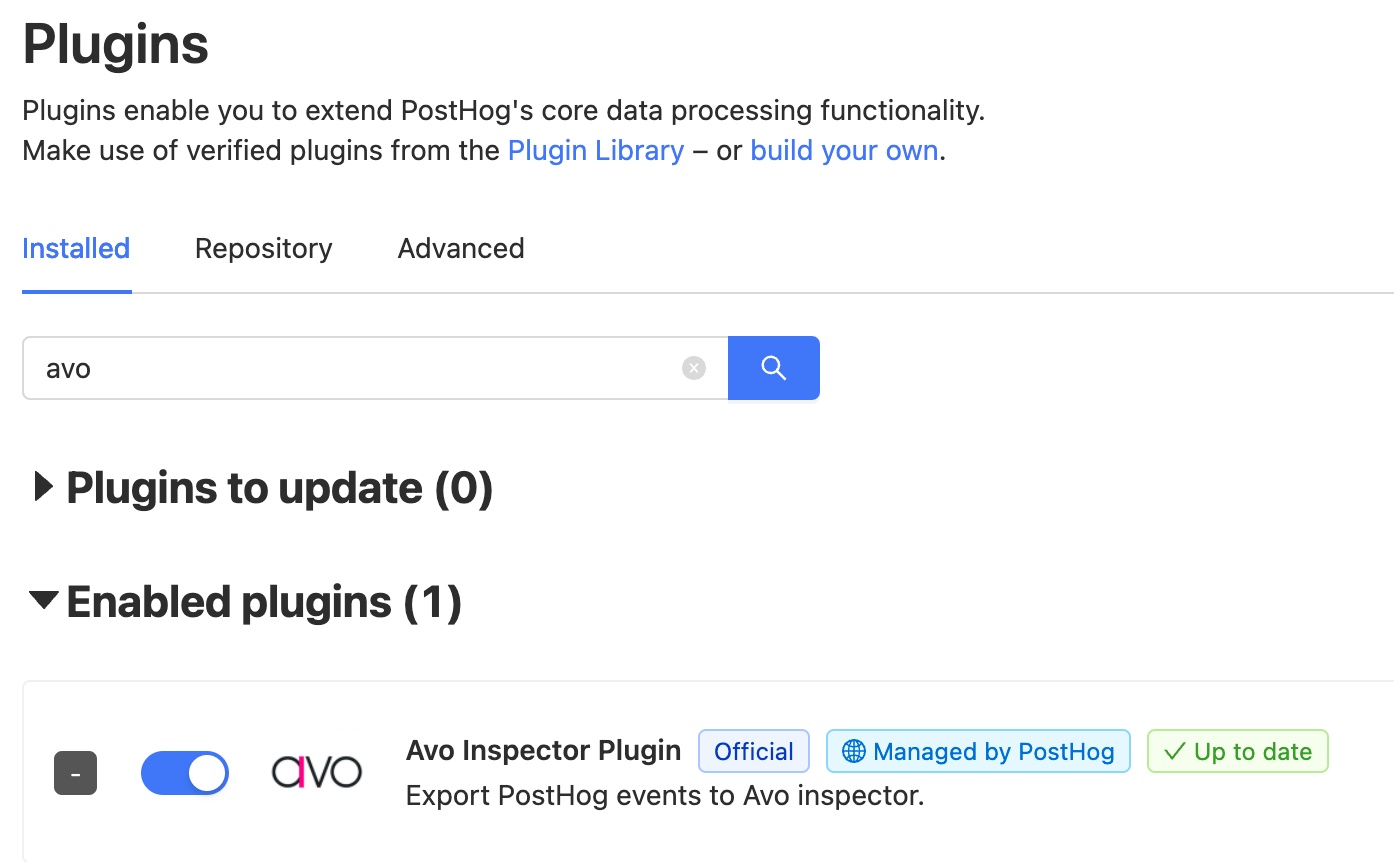The height and width of the screenshot is (862, 1394).
Task: Click the Official badge on Avo Inspector Plugin
Action: [x=753, y=751]
